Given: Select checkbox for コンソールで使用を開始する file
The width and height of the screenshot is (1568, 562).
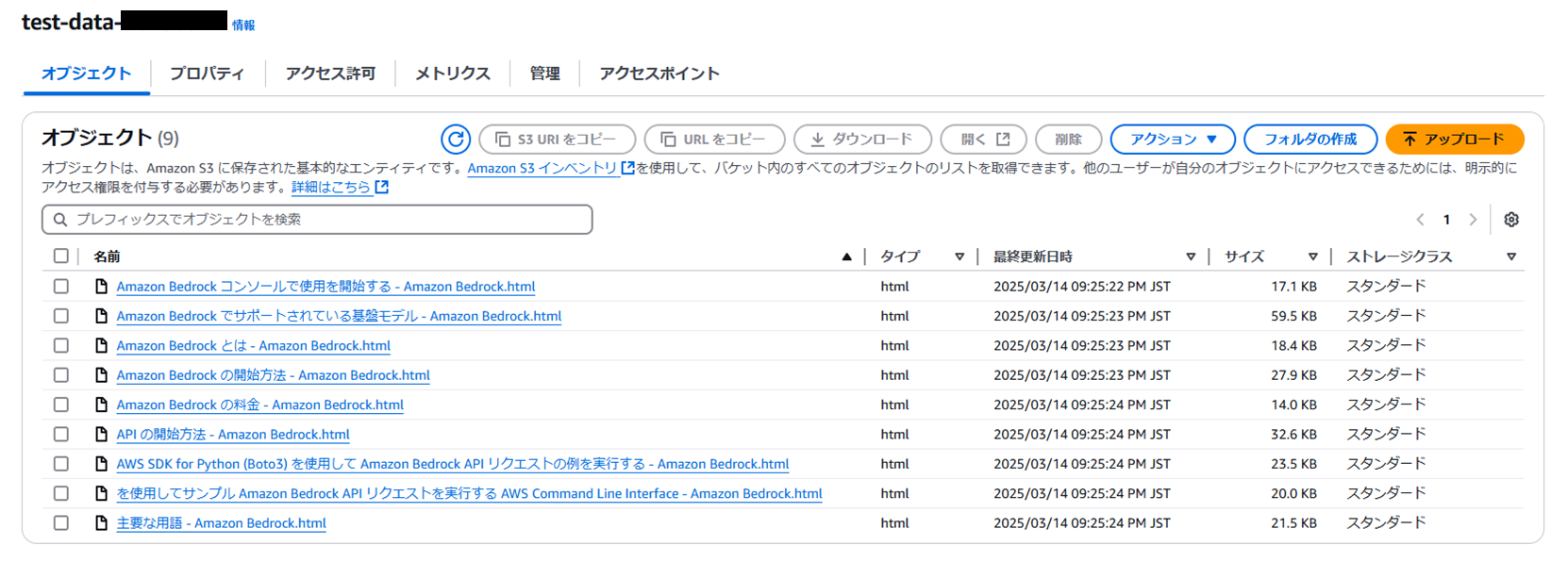Looking at the screenshot, I should 61,287.
